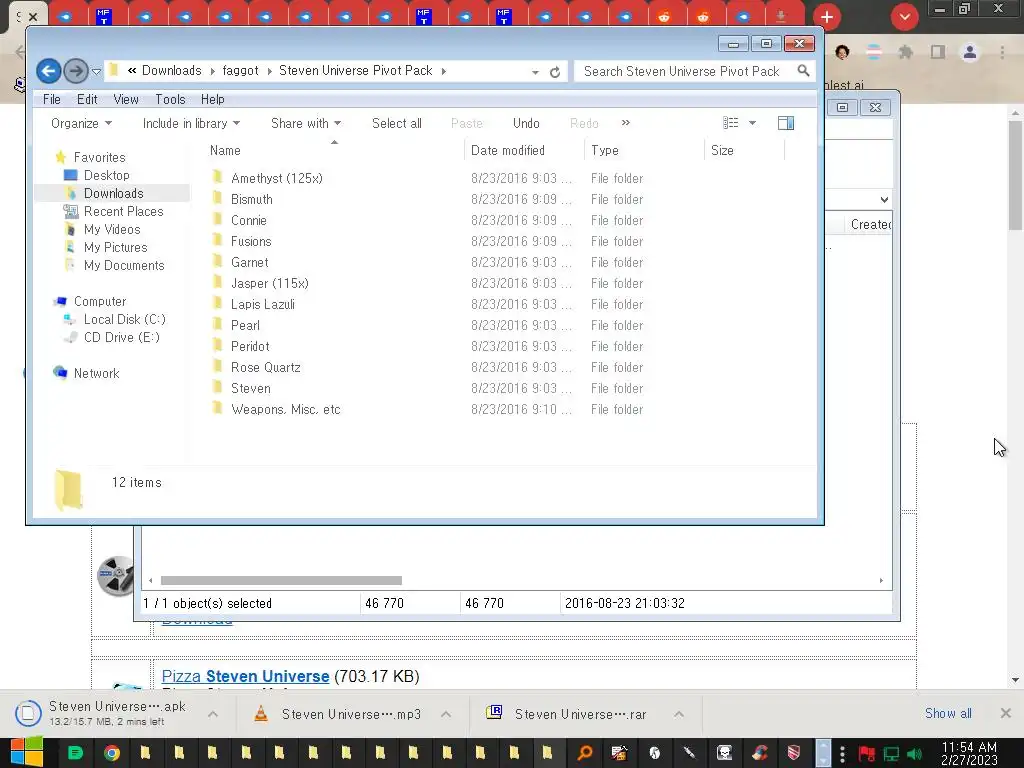Switch to Chrome on the taskbar
The image size is (1024, 768).
point(112,753)
